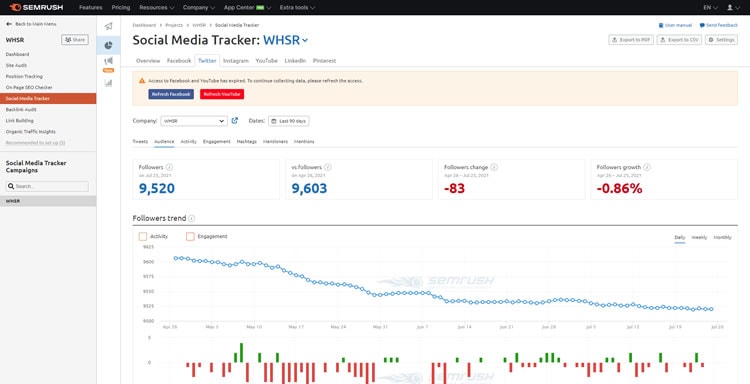Open the EN language dropdown
This screenshot has height=384, width=750.
click(x=710, y=8)
